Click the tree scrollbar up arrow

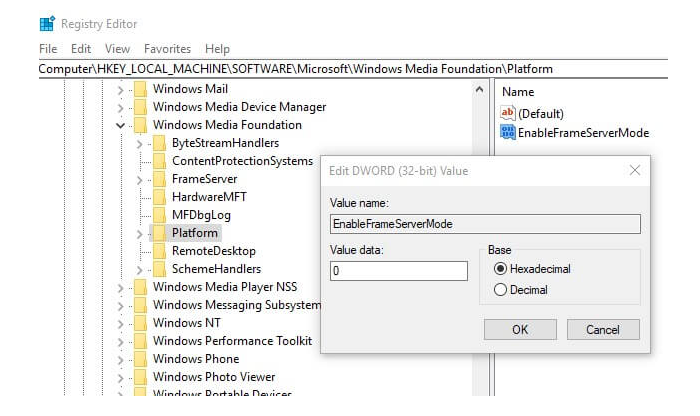click(x=479, y=89)
